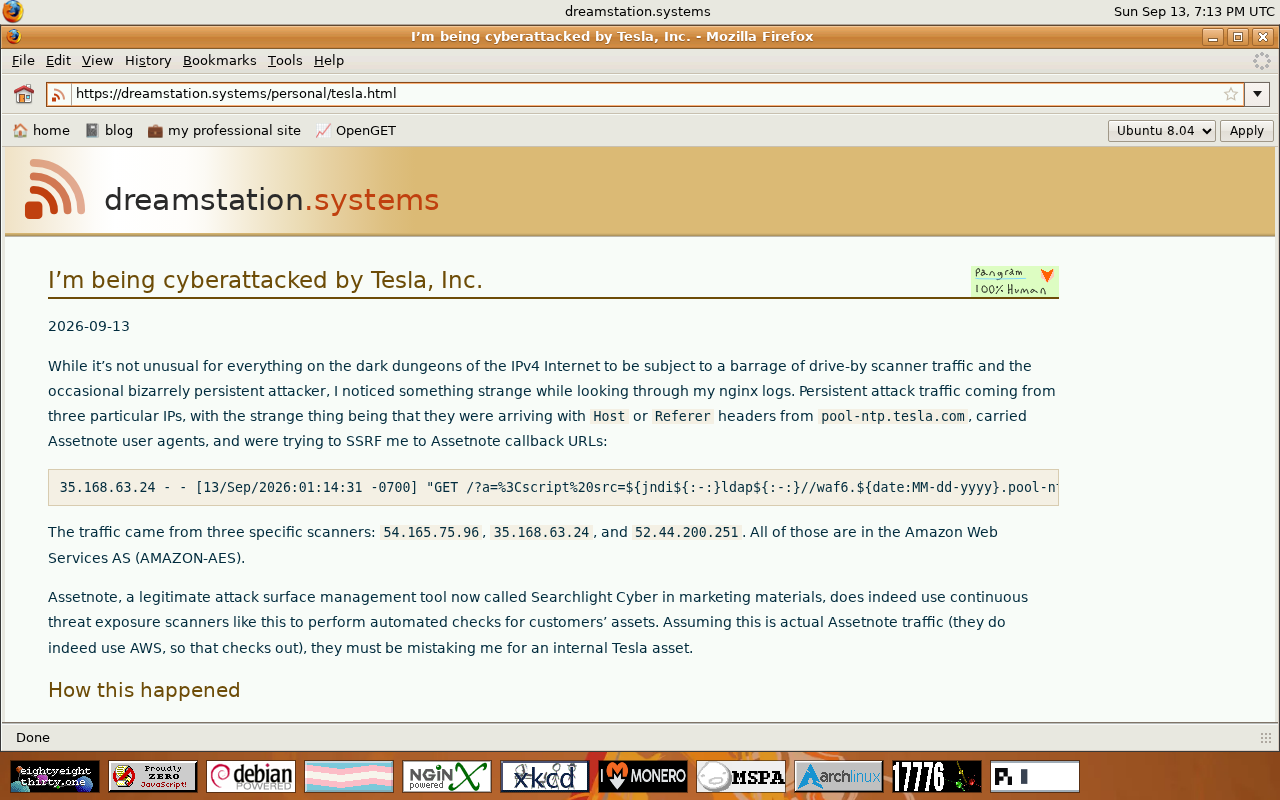The image size is (1280, 800).
Task: Click the home icon in the navigation toolbar
Action: point(24,94)
